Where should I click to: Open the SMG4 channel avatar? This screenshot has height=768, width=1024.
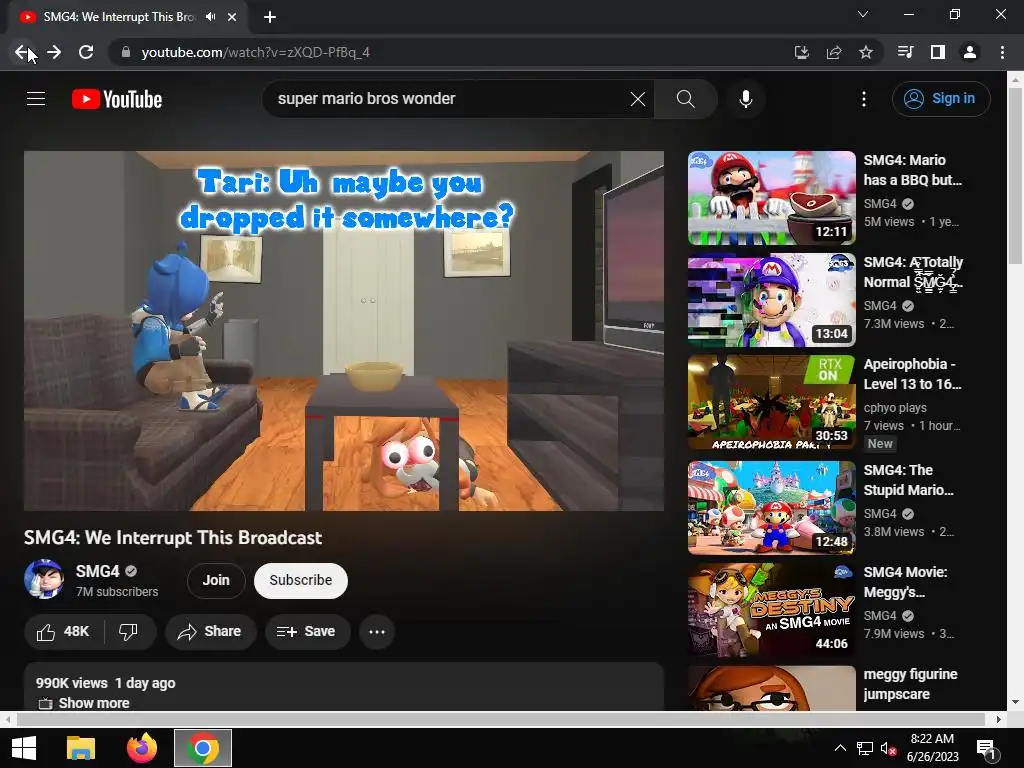(44, 579)
